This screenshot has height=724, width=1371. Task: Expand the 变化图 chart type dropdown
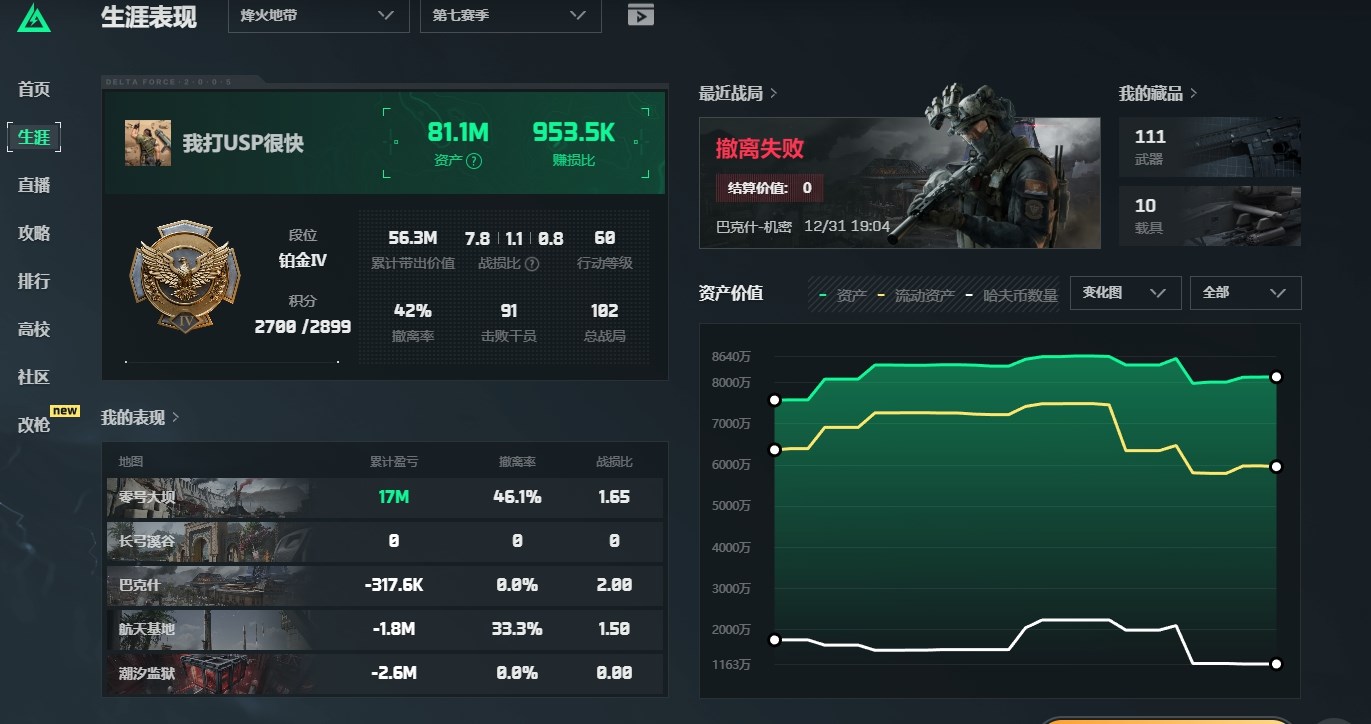point(1125,293)
